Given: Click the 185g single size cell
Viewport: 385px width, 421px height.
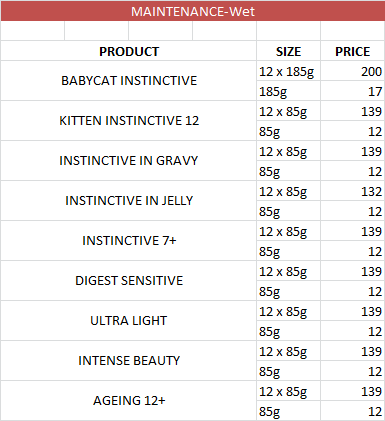Looking at the screenshot, I should (288, 91).
